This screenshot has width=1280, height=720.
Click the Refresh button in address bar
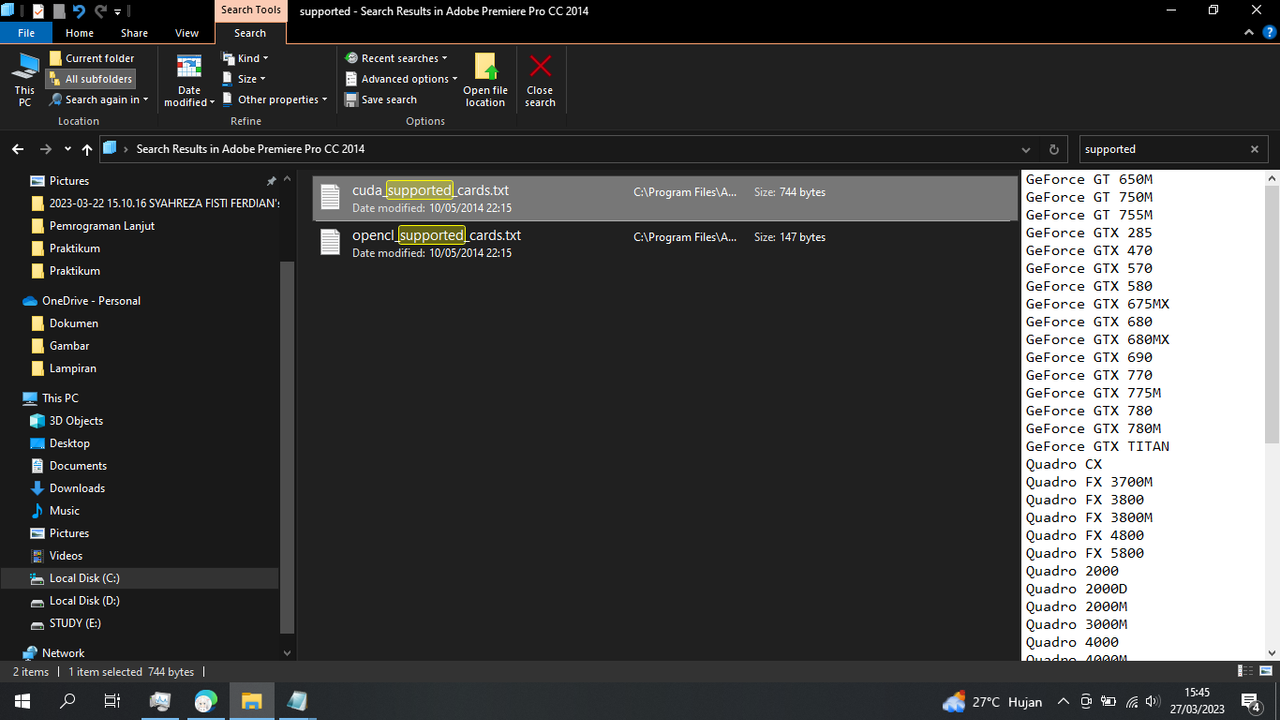[x=1053, y=149]
